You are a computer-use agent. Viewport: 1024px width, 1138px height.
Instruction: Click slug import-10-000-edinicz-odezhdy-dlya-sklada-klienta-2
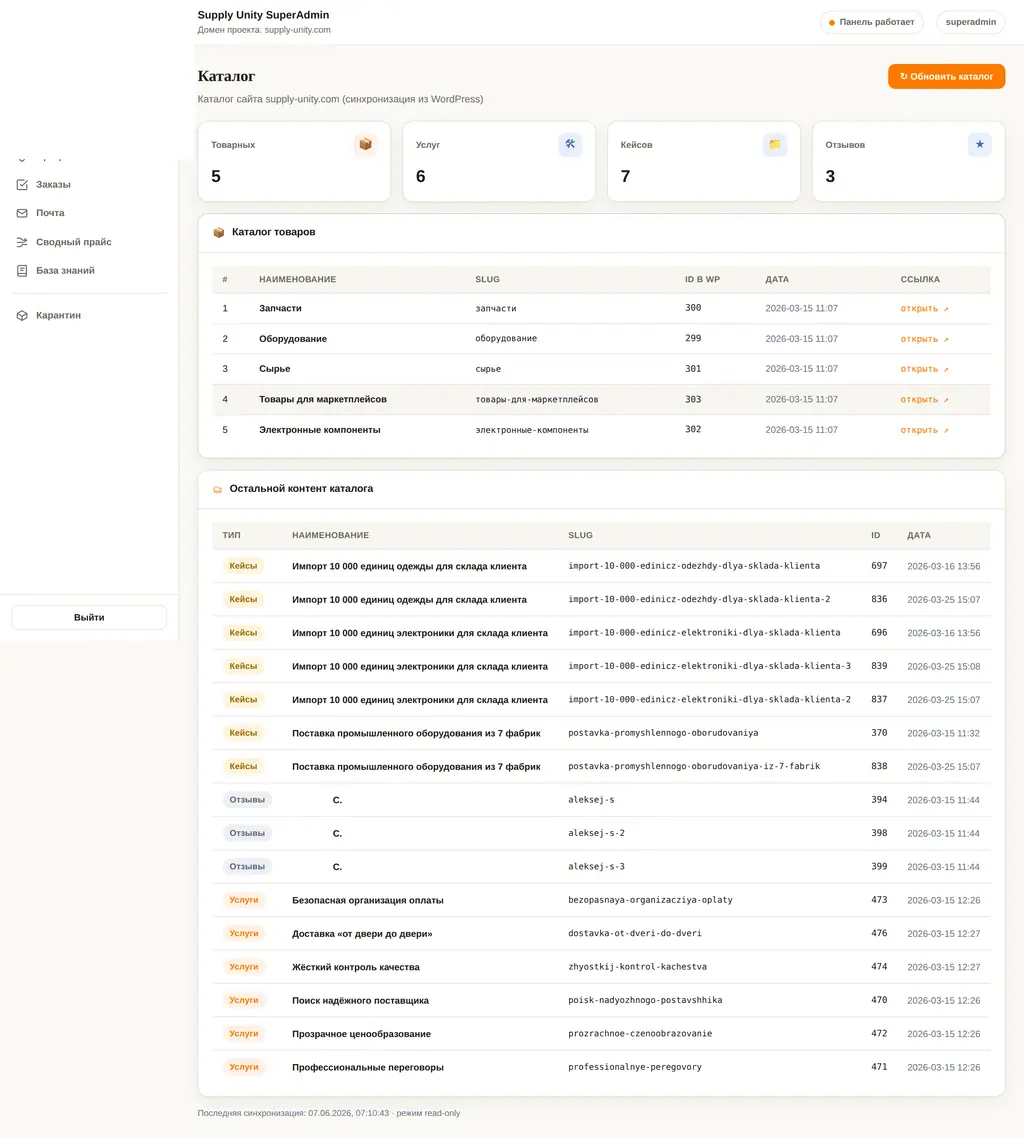click(x=699, y=599)
